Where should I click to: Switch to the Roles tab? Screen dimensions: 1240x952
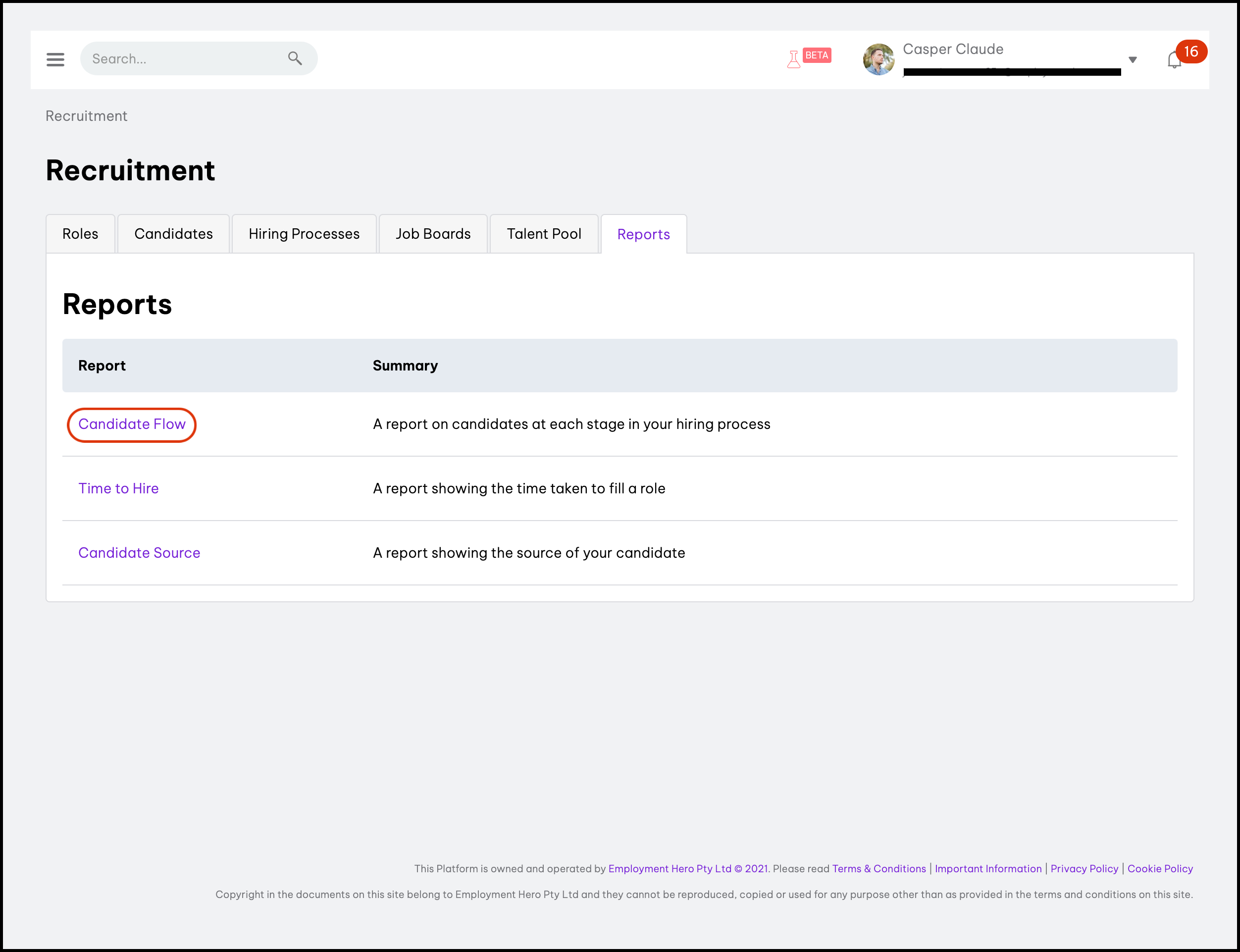point(80,234)
